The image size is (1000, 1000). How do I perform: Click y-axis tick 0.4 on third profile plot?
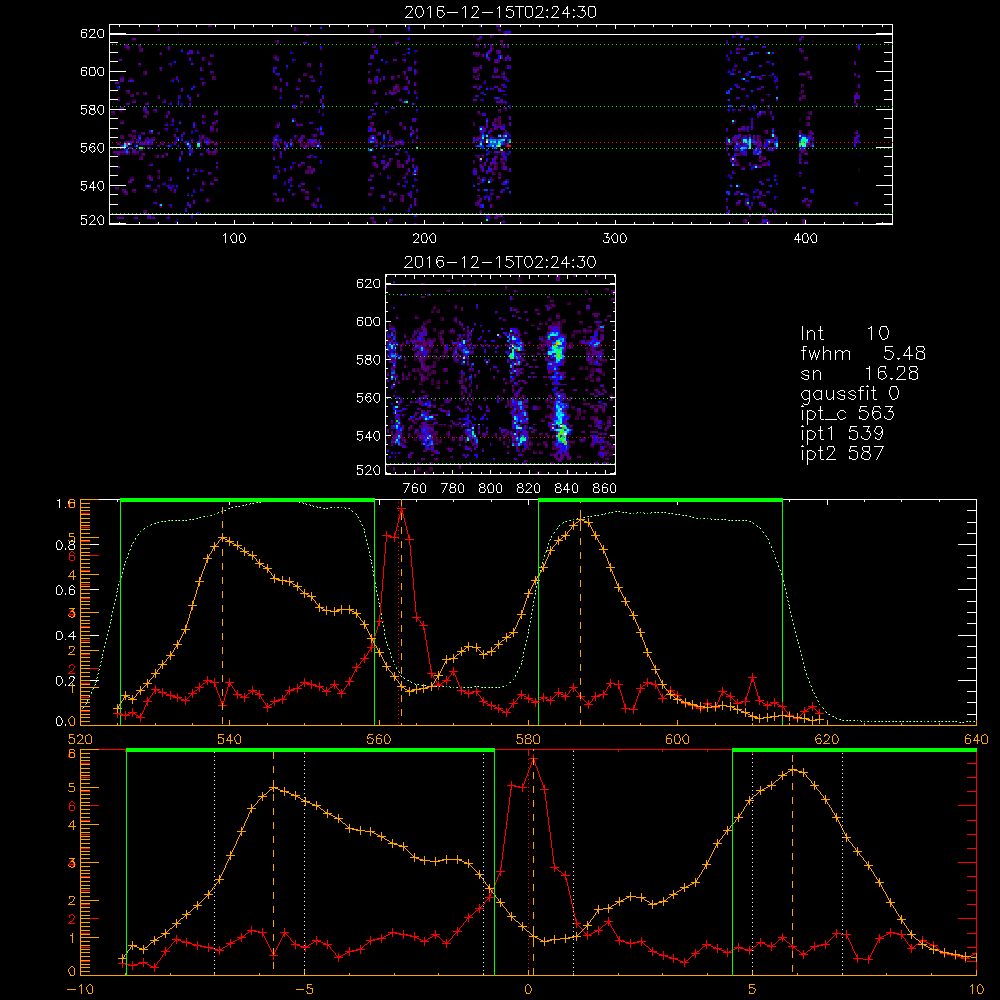coord(66,636)
